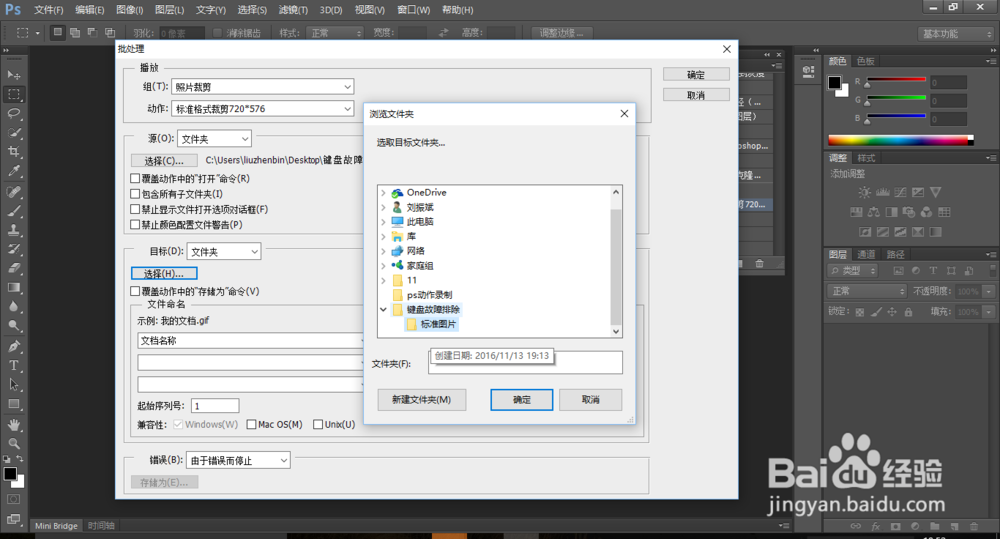This screenshot has height=539, width=1000.
Task: Enable Mac OS(M) compatibility checkbox
Action: (251, 424)
